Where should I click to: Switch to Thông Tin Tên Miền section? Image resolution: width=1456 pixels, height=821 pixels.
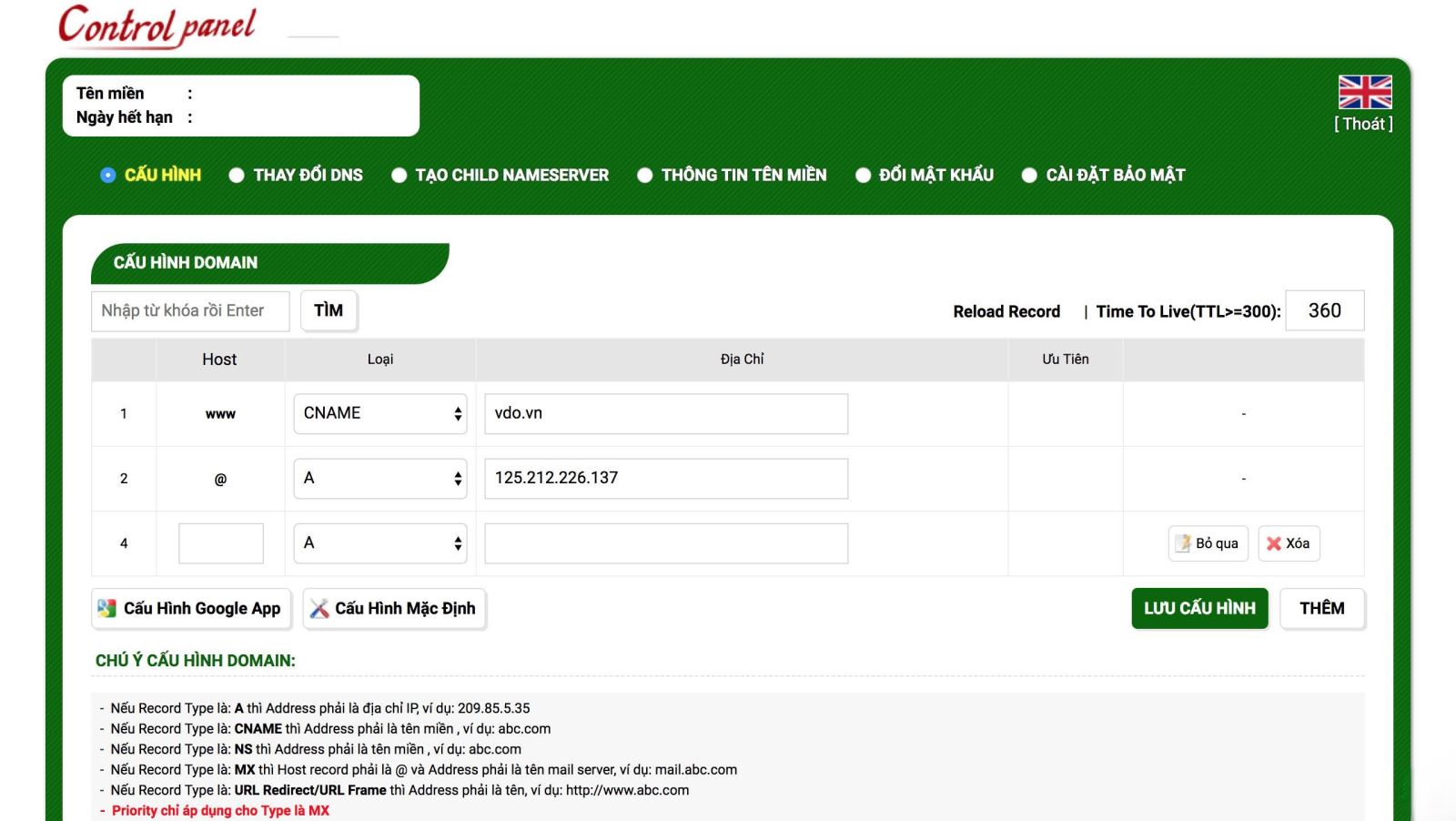coord(645,174)
